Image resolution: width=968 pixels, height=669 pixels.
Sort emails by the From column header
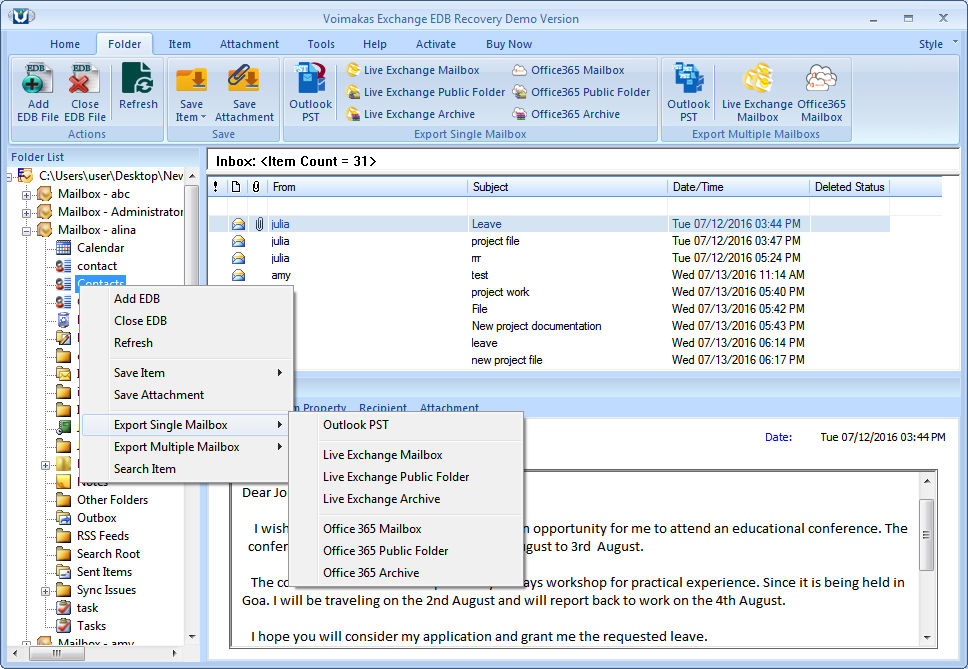[x=367, y=187]
